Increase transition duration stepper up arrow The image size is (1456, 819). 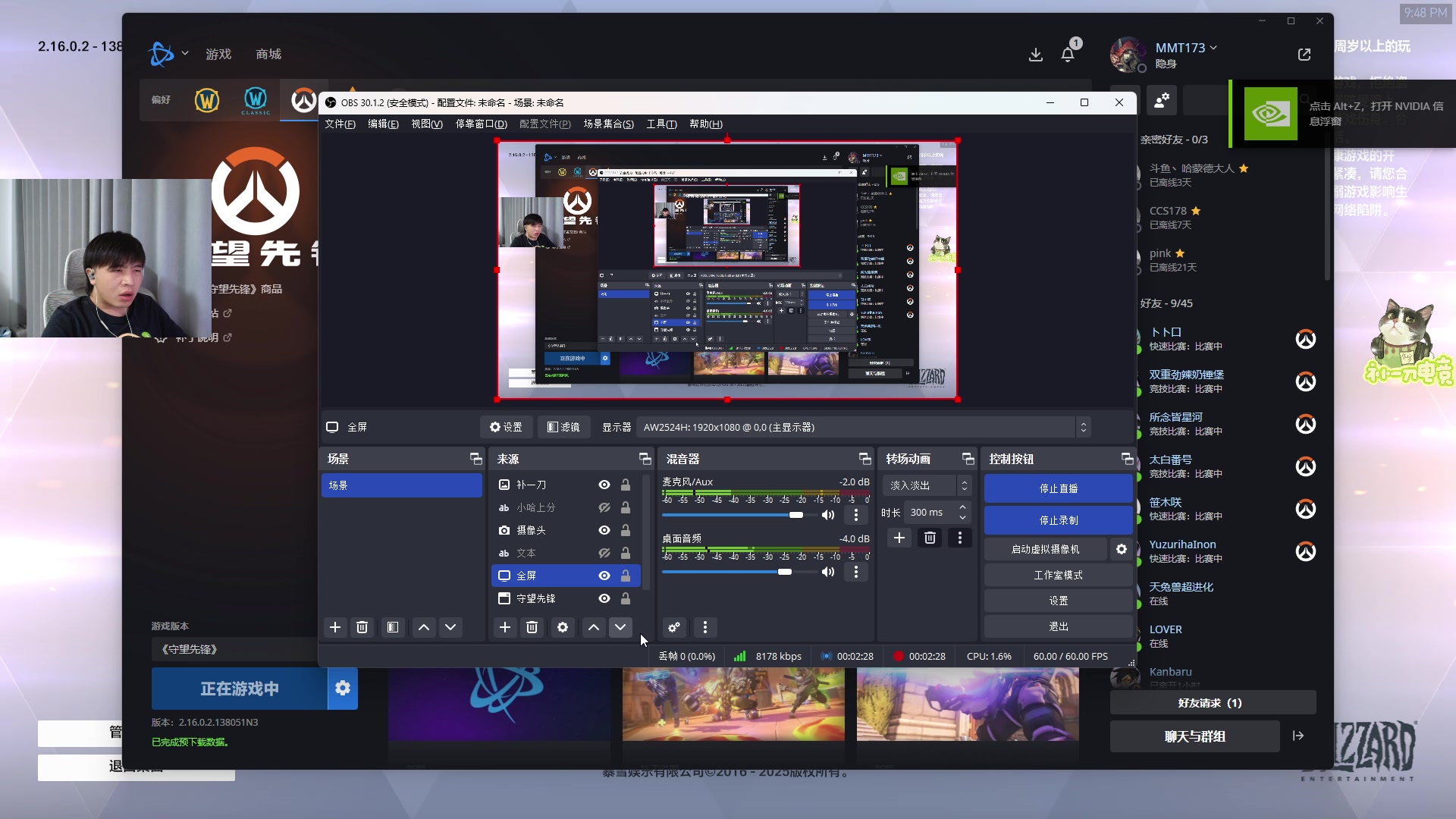963,507
